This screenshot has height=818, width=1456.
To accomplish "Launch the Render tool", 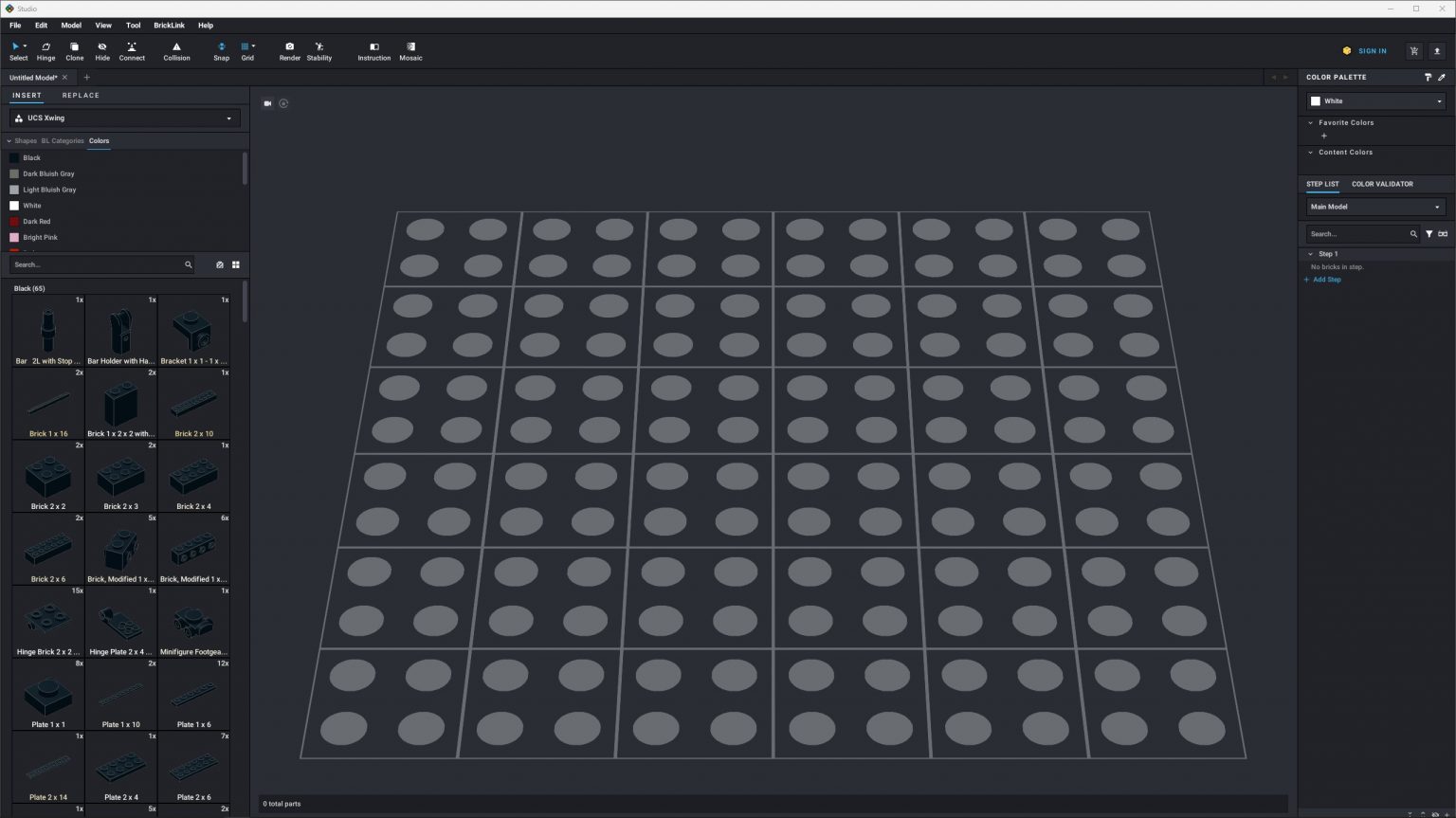I will point(289,50).
